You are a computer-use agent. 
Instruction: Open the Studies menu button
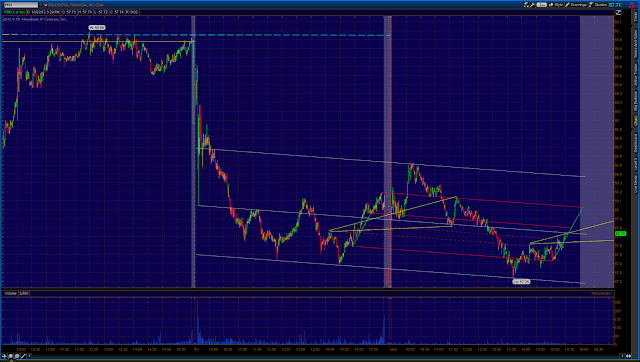point(598,5)
